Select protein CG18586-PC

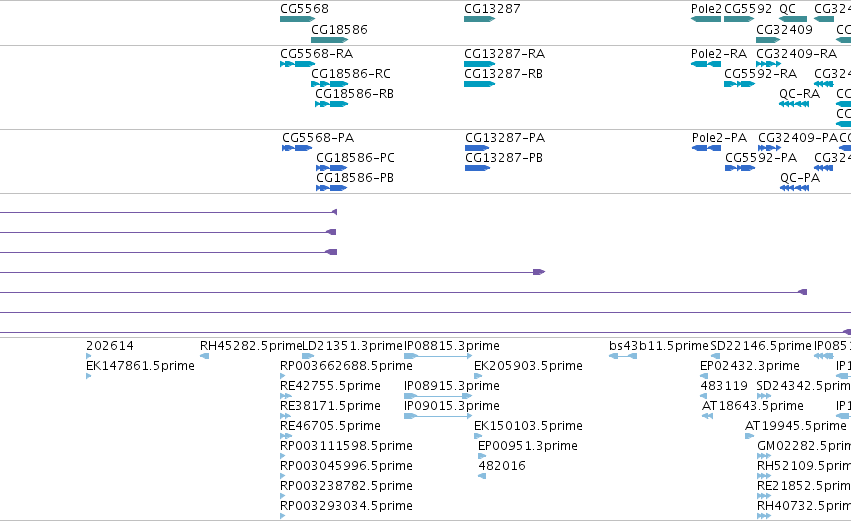coord(355,158)
